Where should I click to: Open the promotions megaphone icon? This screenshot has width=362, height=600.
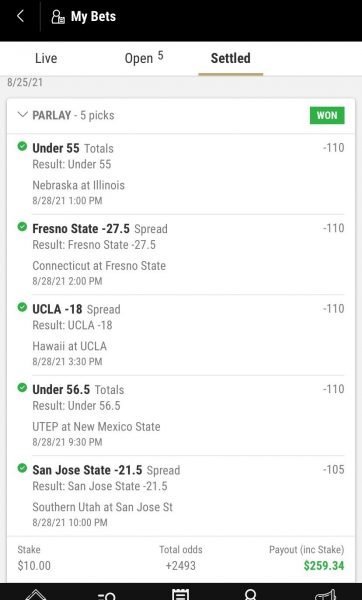(324, 594)
